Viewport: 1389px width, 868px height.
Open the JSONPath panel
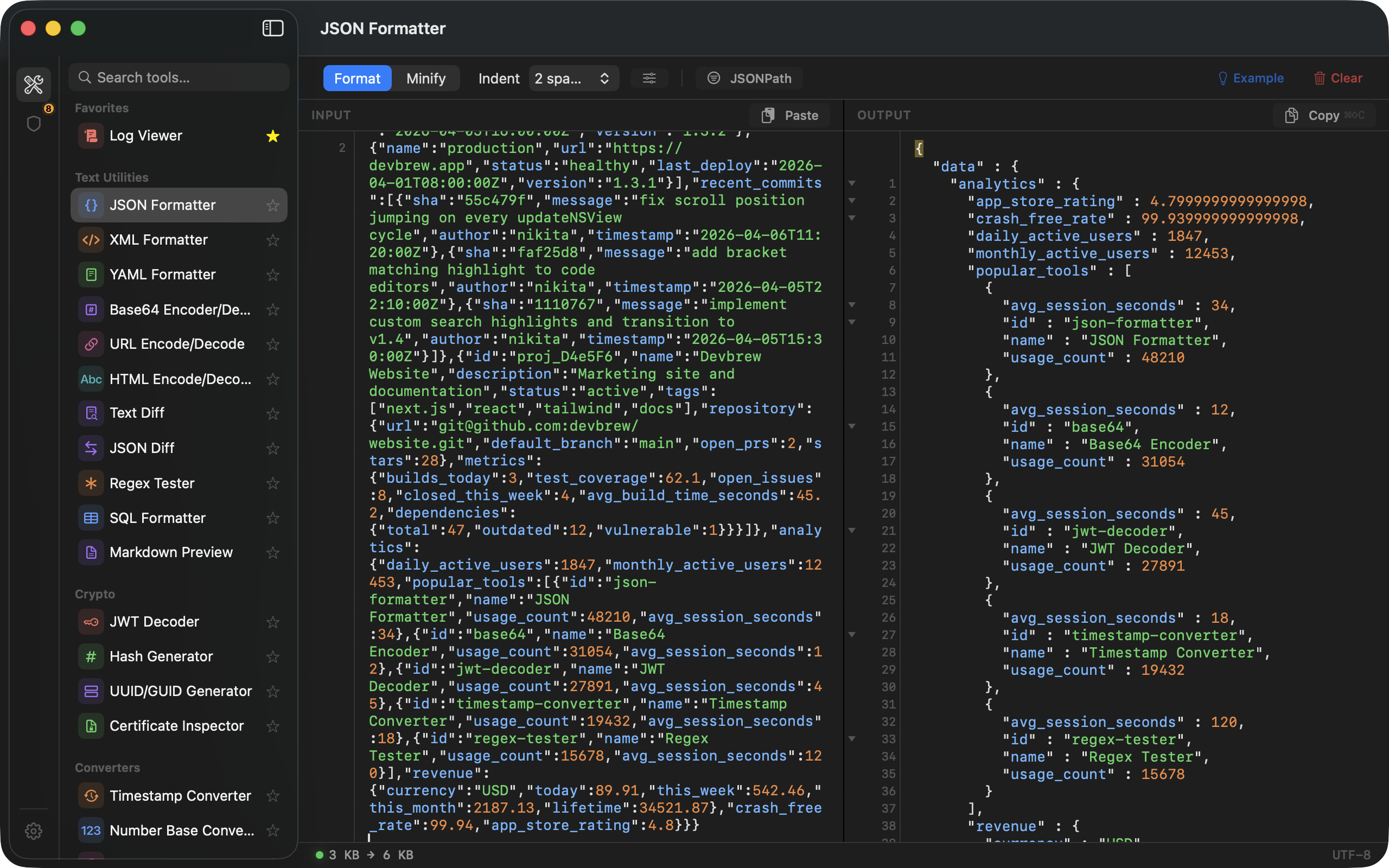749,78
